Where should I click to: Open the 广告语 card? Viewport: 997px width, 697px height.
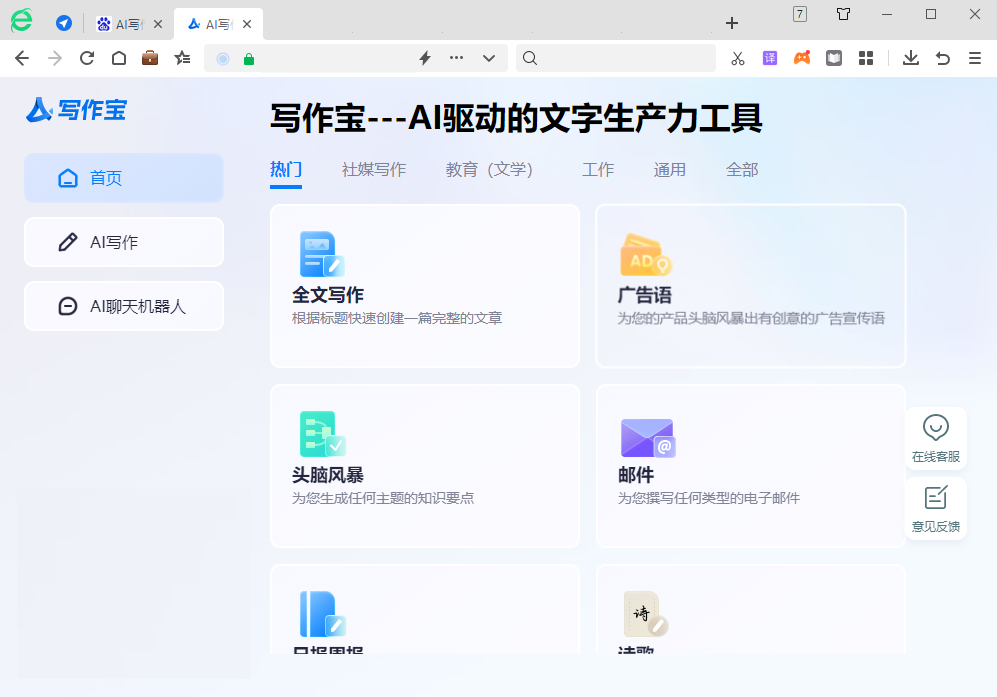tap(750, 286)
